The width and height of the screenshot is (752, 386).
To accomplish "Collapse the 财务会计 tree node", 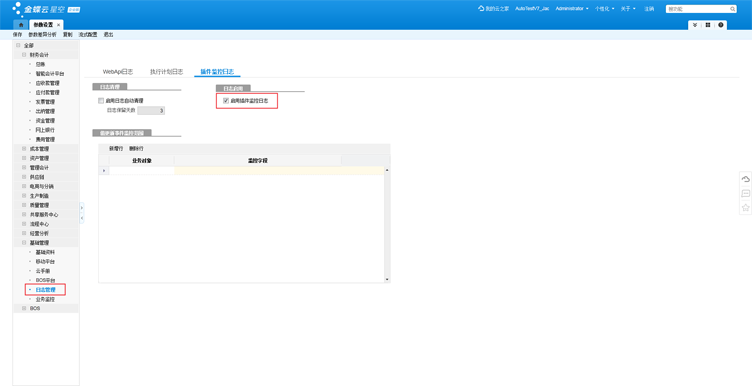I will point(24,55).
